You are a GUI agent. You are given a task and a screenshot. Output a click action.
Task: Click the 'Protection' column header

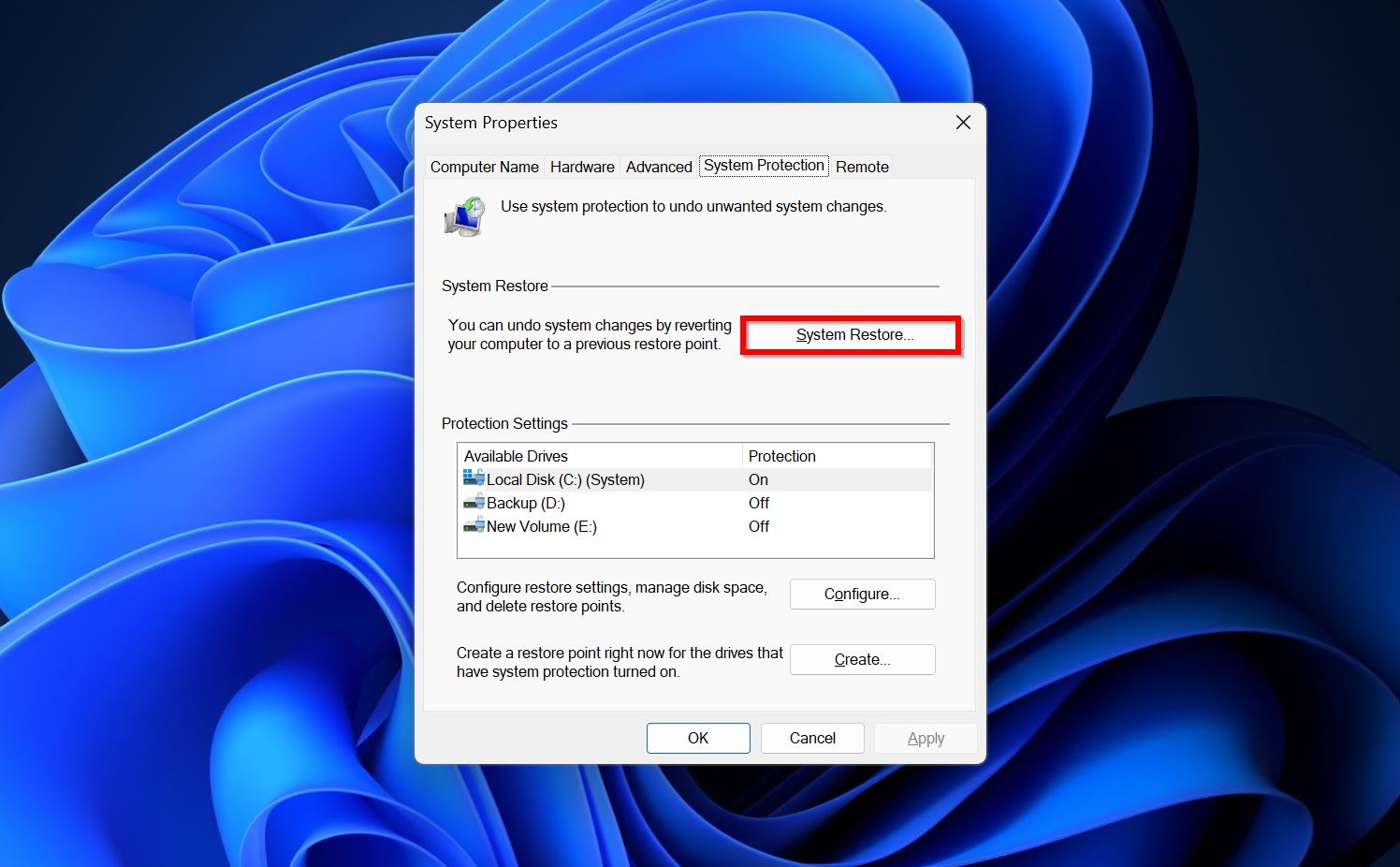coord(837,456)
